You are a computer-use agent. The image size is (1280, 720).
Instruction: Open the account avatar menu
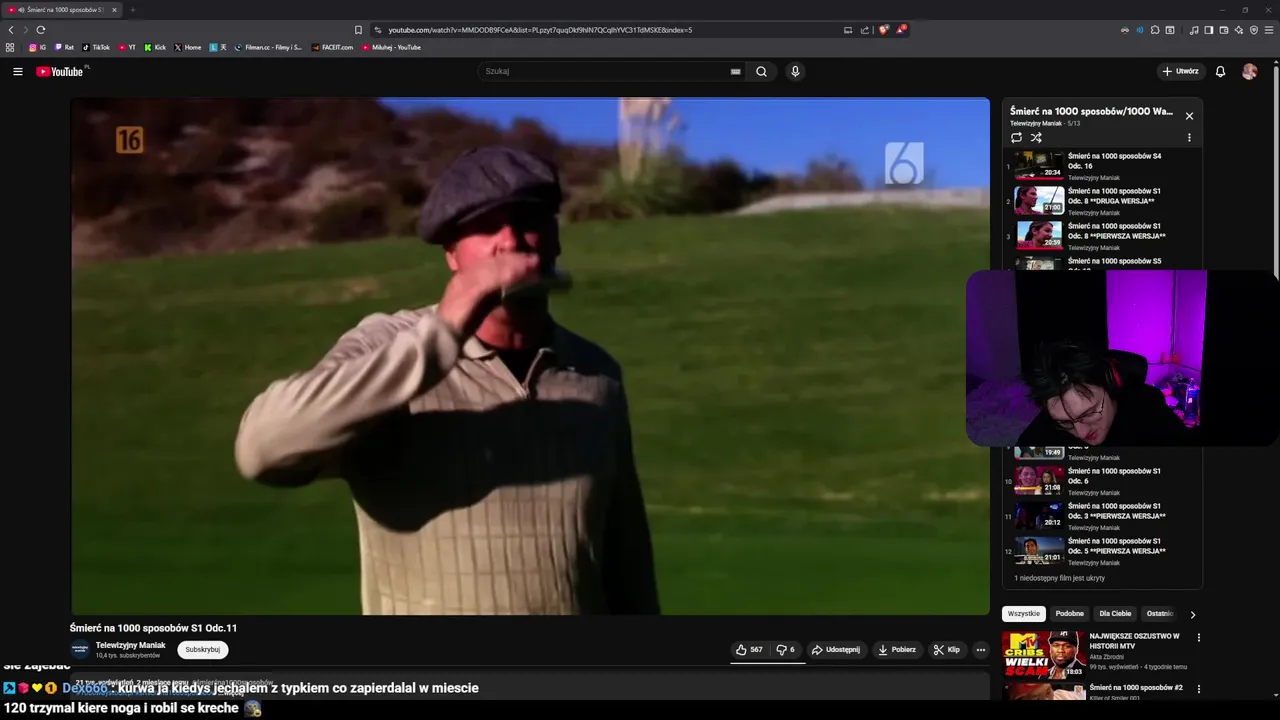1249,71
